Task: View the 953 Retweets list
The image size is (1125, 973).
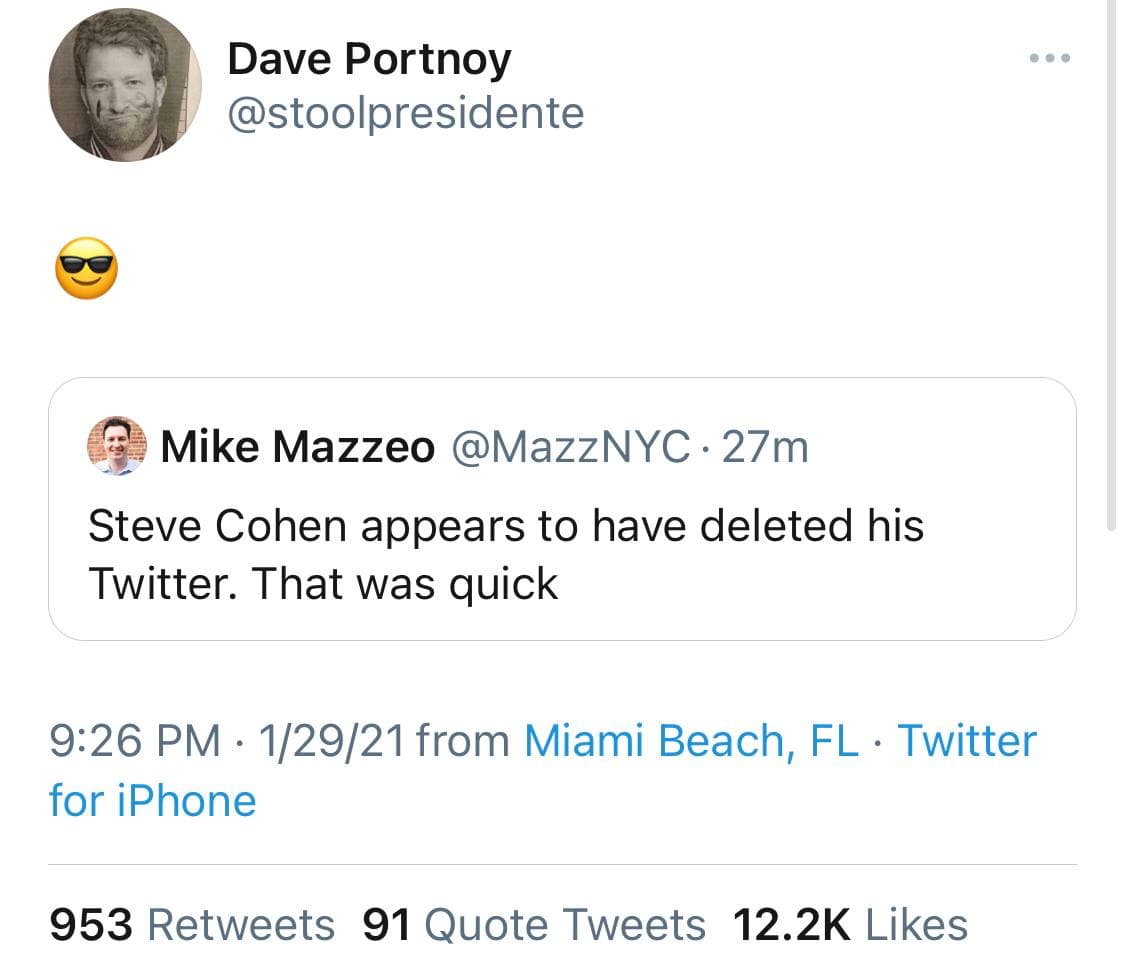Action: pos(192,925)
